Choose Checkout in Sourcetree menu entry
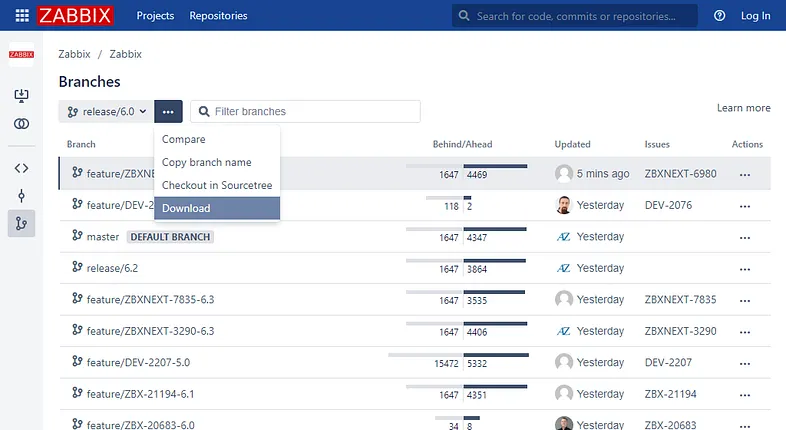The image size is (786, 430). (217, 185)
